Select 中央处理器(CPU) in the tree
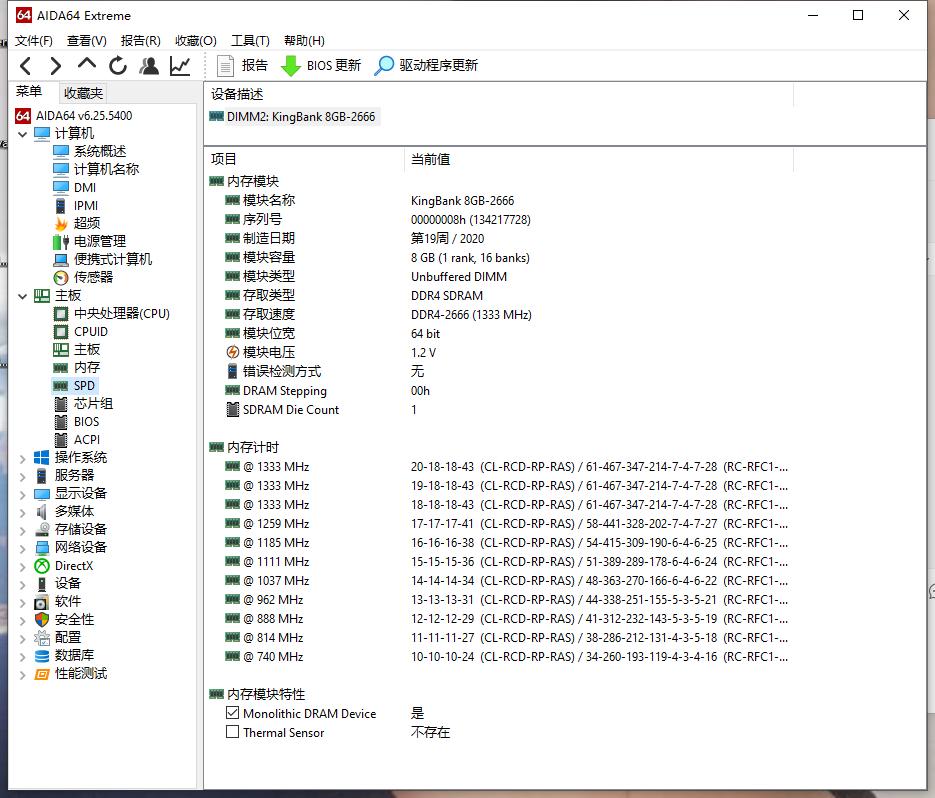The width and height of the screenshot is (935, 798). pyautogui.click(x=121, y=313)
